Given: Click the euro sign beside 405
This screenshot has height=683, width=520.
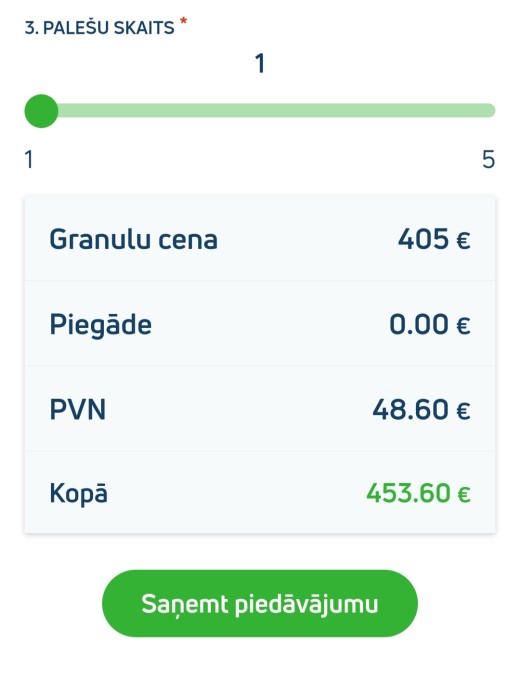Looking at the screenshot, I should (463, 240).
